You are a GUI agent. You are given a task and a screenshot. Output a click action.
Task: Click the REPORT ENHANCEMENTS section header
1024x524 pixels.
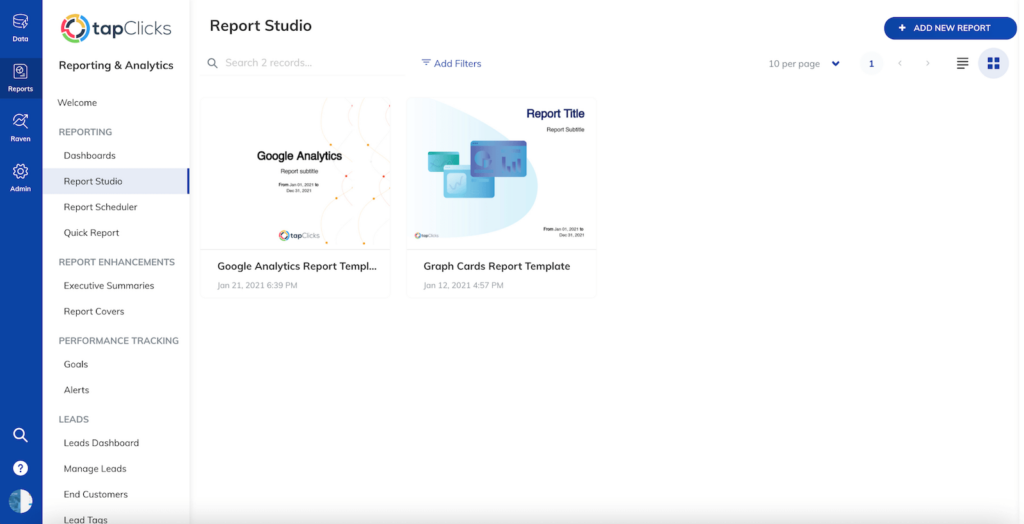[x=117, y=262]
